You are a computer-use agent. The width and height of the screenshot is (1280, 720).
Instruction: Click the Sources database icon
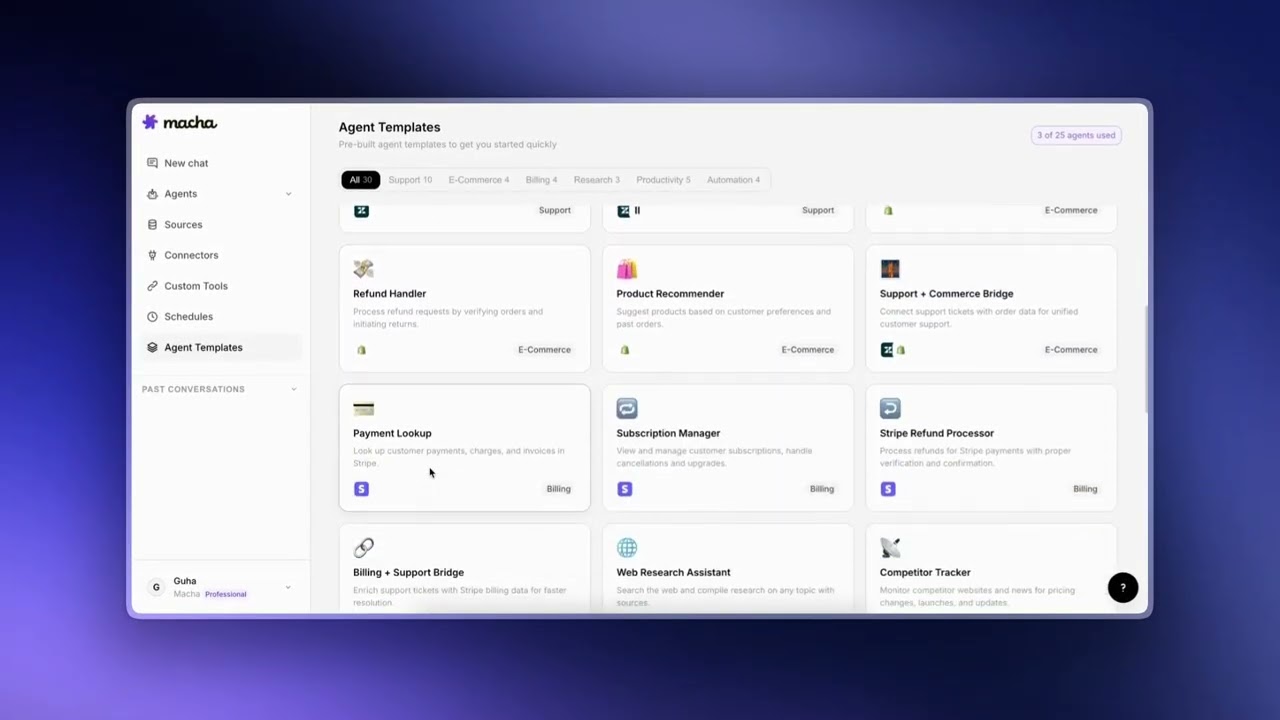(152, 225)
